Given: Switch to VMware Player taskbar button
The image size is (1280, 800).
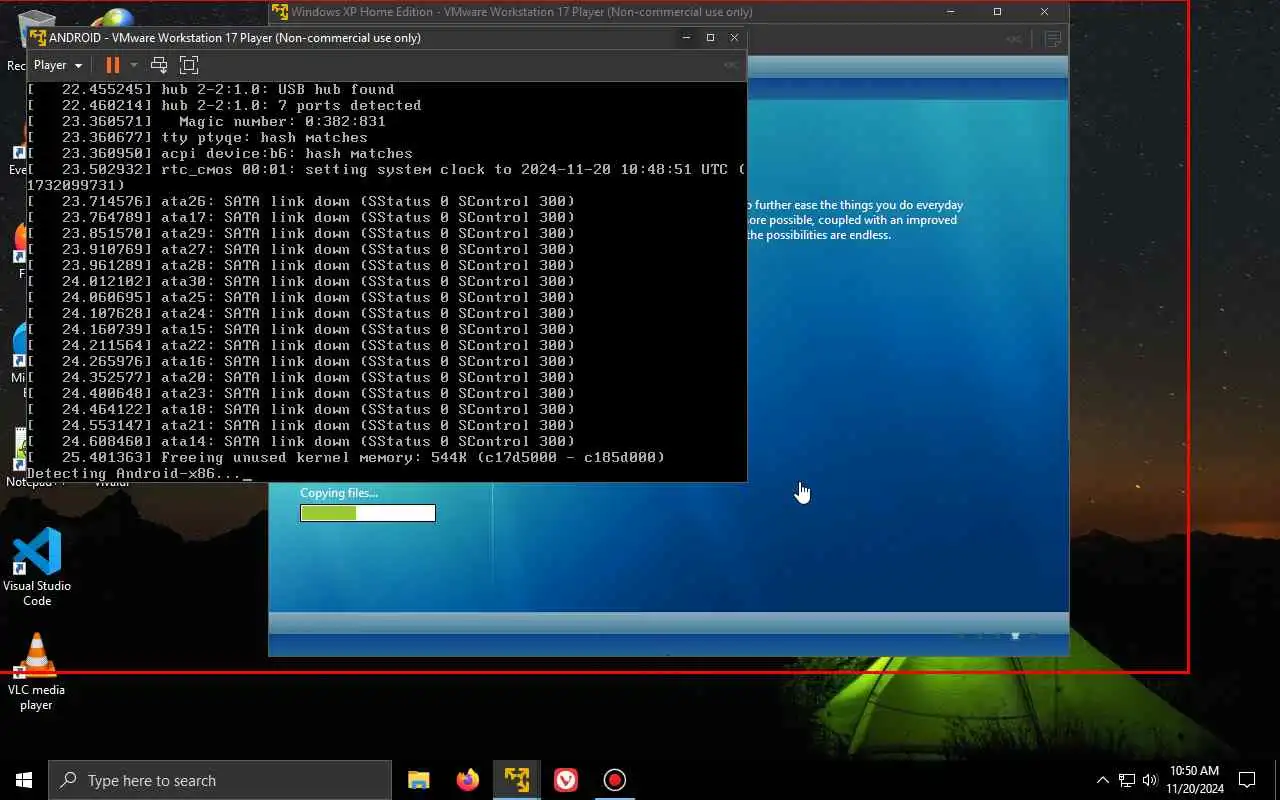Looking at the screenshot, I should click(x=516, y=780).
